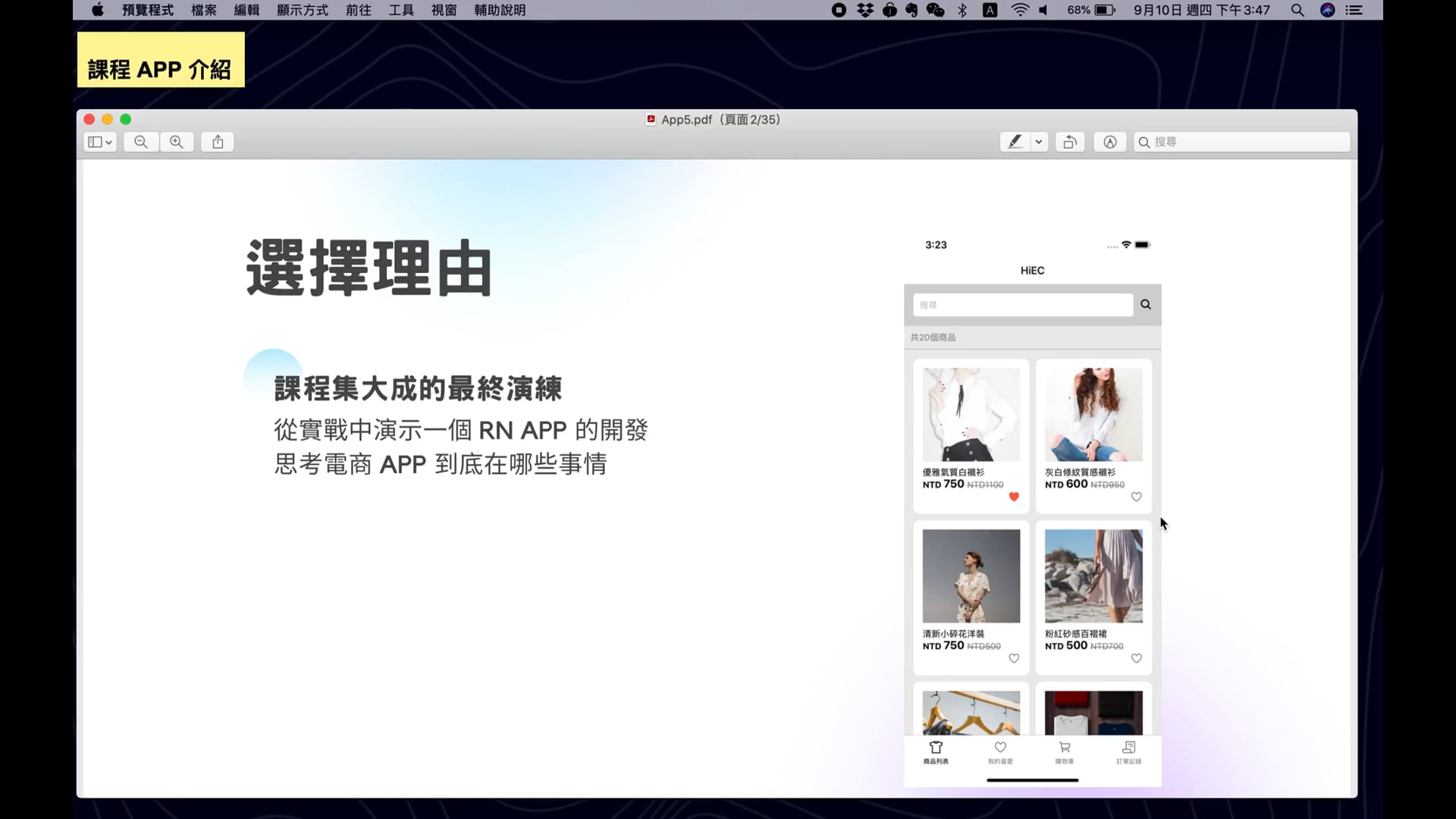This screenshot has width=1456, height=819.
Task: Open the 工具 menu
Action: pos(400,11)
